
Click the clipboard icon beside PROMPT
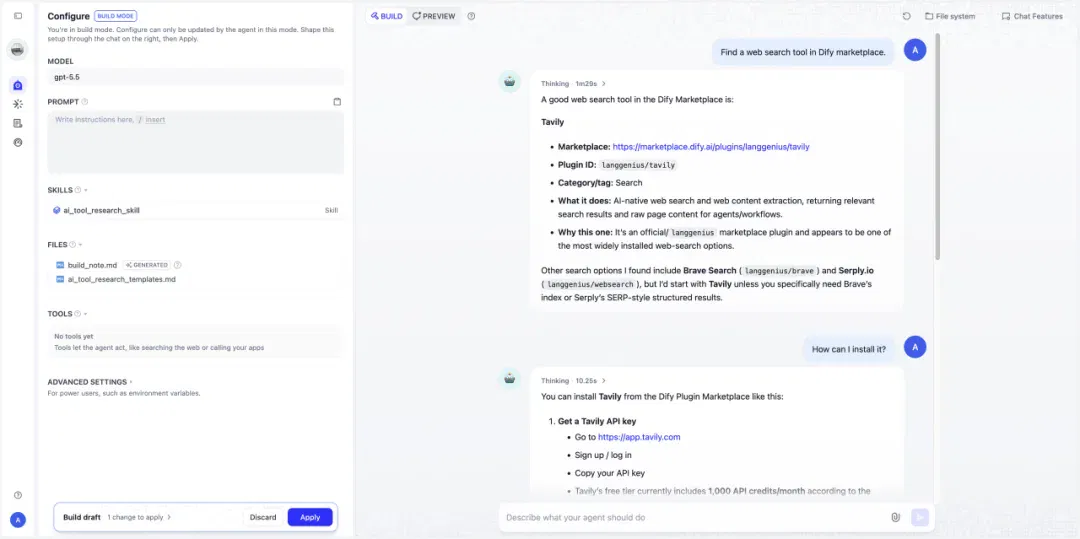337,102
